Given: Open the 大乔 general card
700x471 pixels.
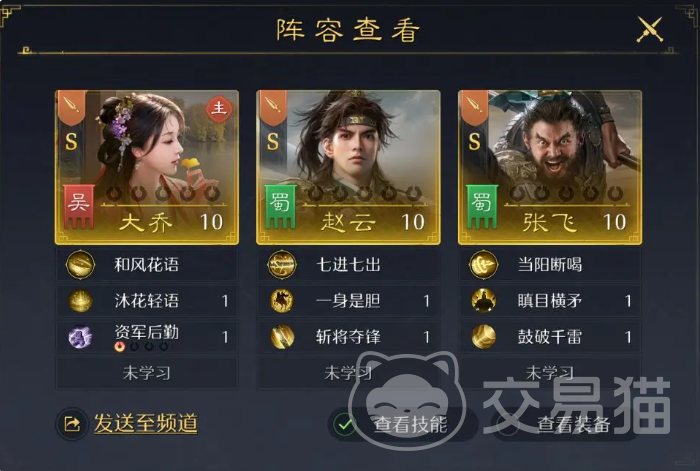Looking at the screenshot, I should (146, 167).
